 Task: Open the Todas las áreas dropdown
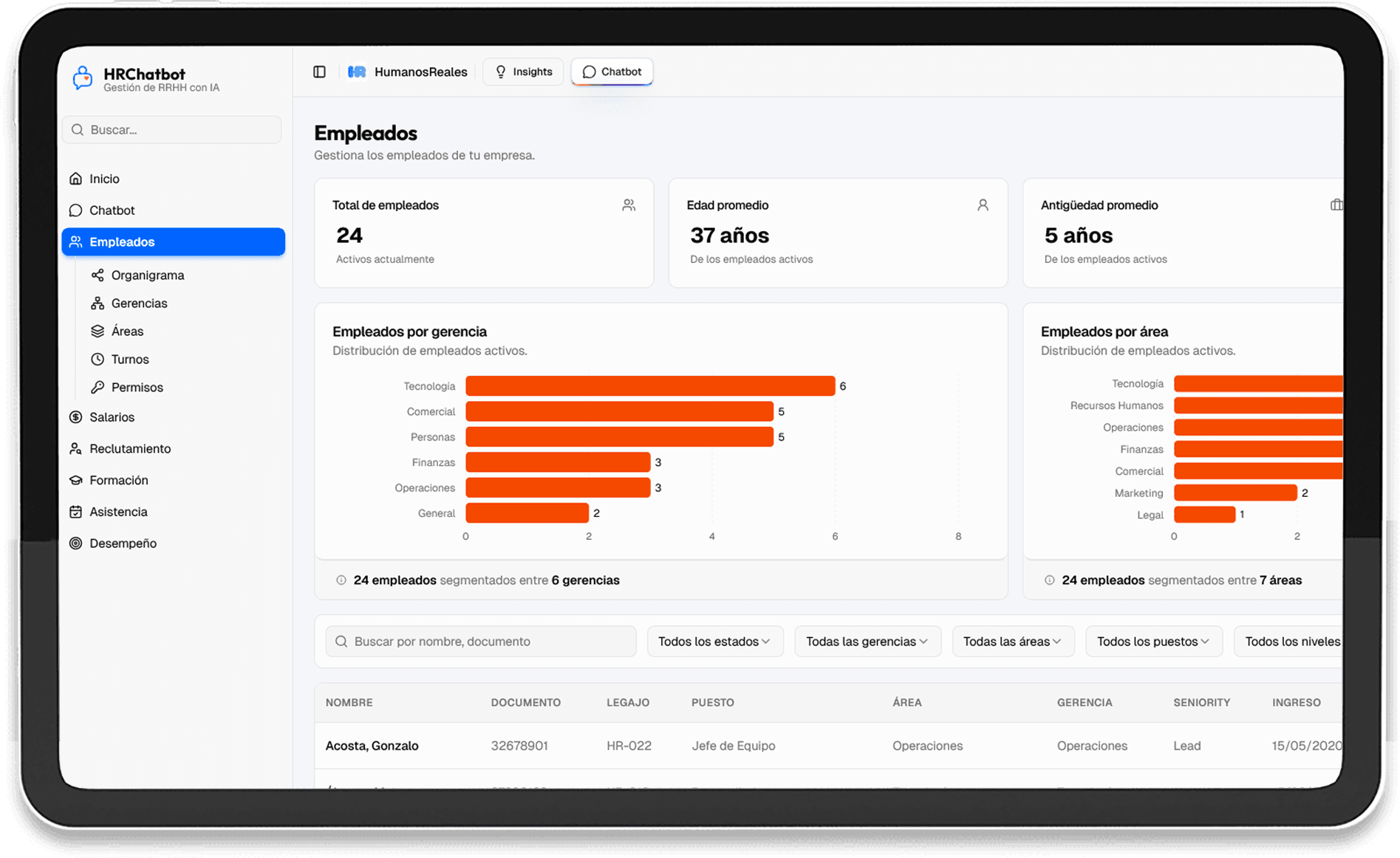pyautogui.click(x=1012, y=642)
